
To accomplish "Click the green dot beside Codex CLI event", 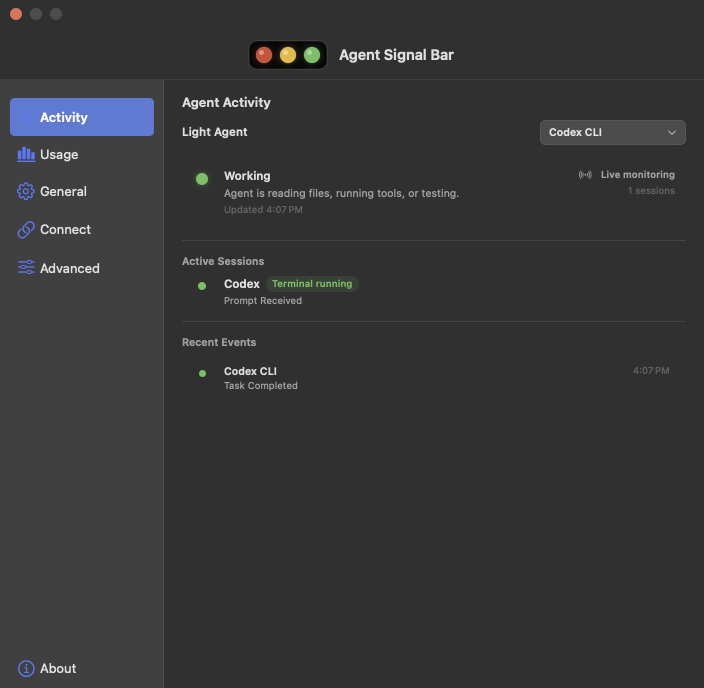I will (202, 373).
